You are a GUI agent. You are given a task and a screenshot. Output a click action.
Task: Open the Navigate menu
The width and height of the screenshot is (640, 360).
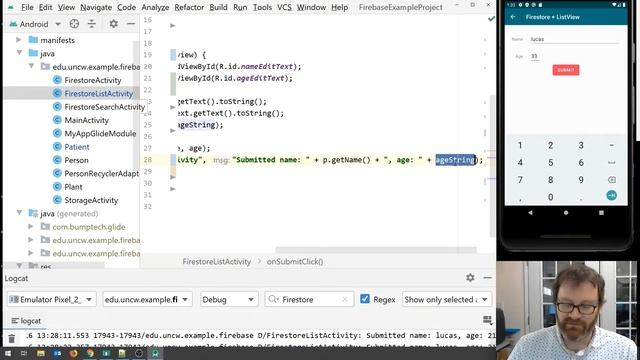pyautogui.click(x=96, y=7)
